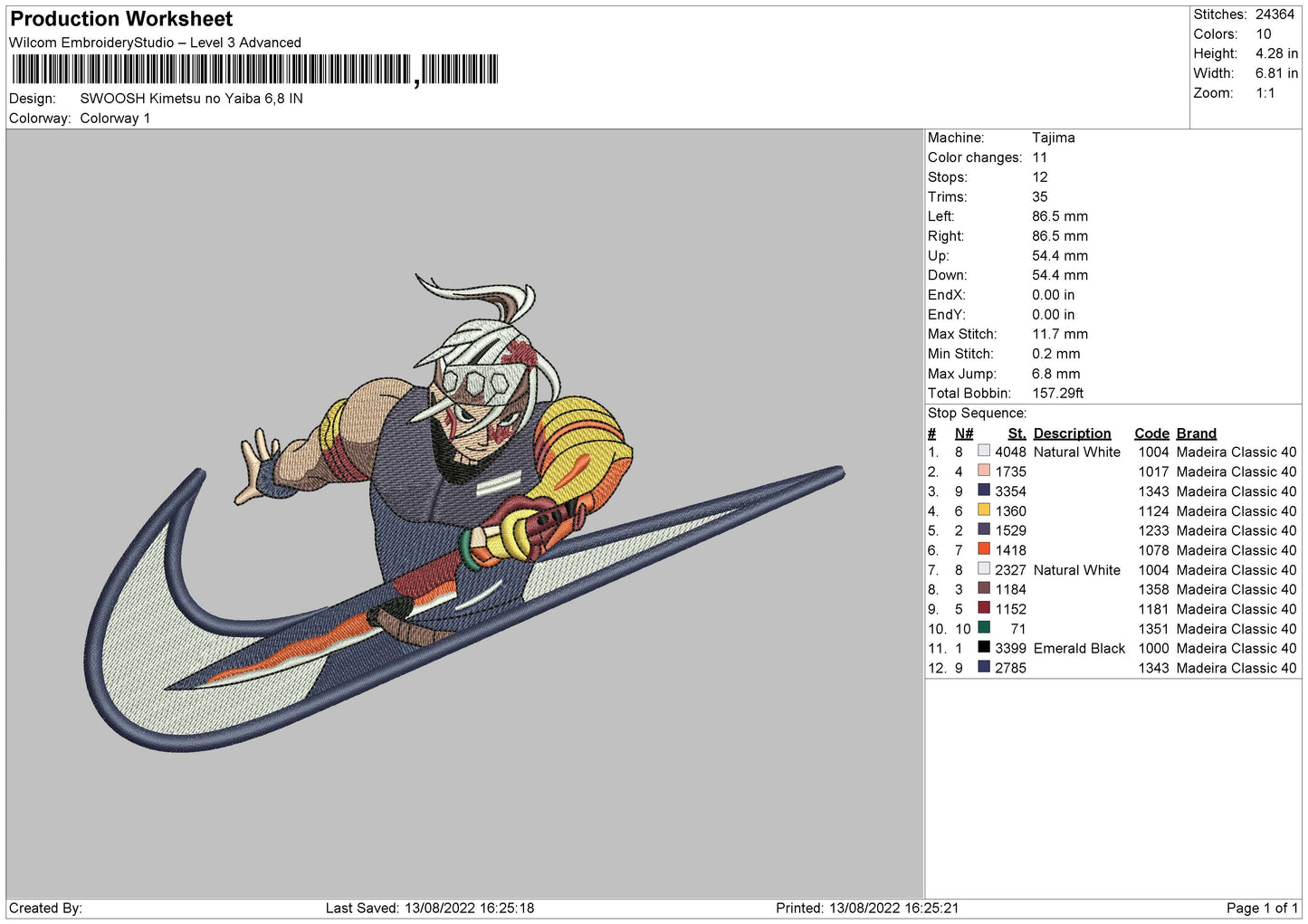
Task: Click the Production Worksheet title
Action: (121, 19)
